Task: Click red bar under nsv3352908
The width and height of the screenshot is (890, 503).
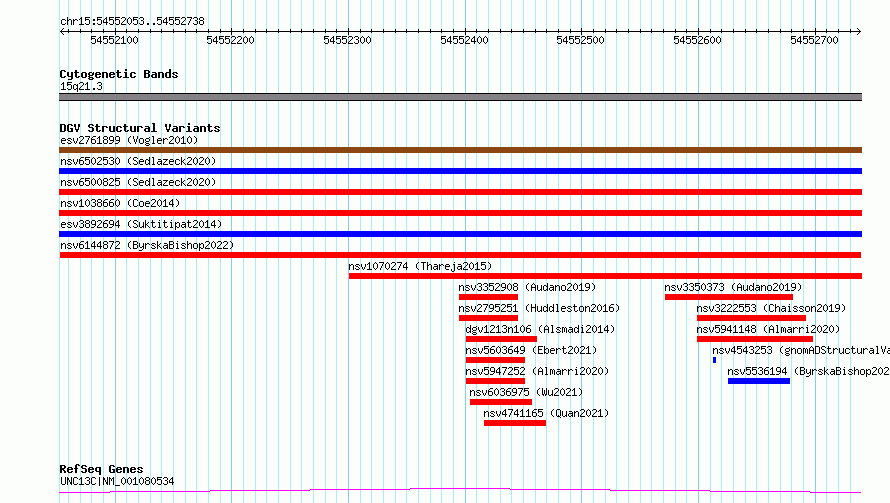Action: (x=488, y=297)
